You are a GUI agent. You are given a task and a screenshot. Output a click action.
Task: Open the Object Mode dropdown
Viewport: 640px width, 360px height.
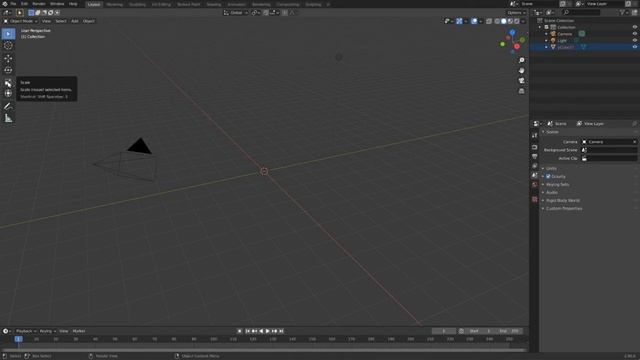[20, 21]
